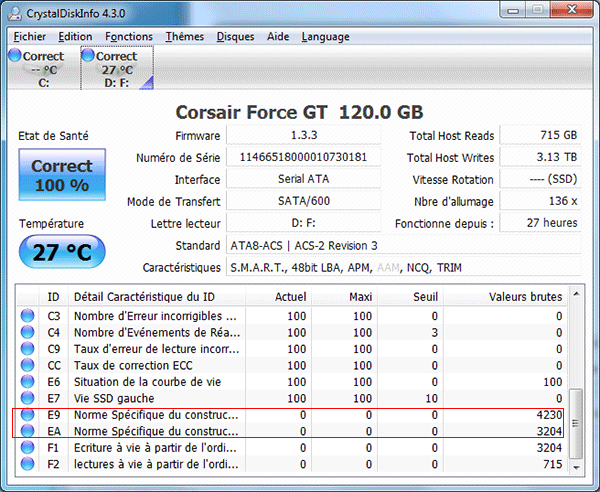This screenshot has height=492, width=600.
Task: Open the Aide menu
Action: click(278, 37)
